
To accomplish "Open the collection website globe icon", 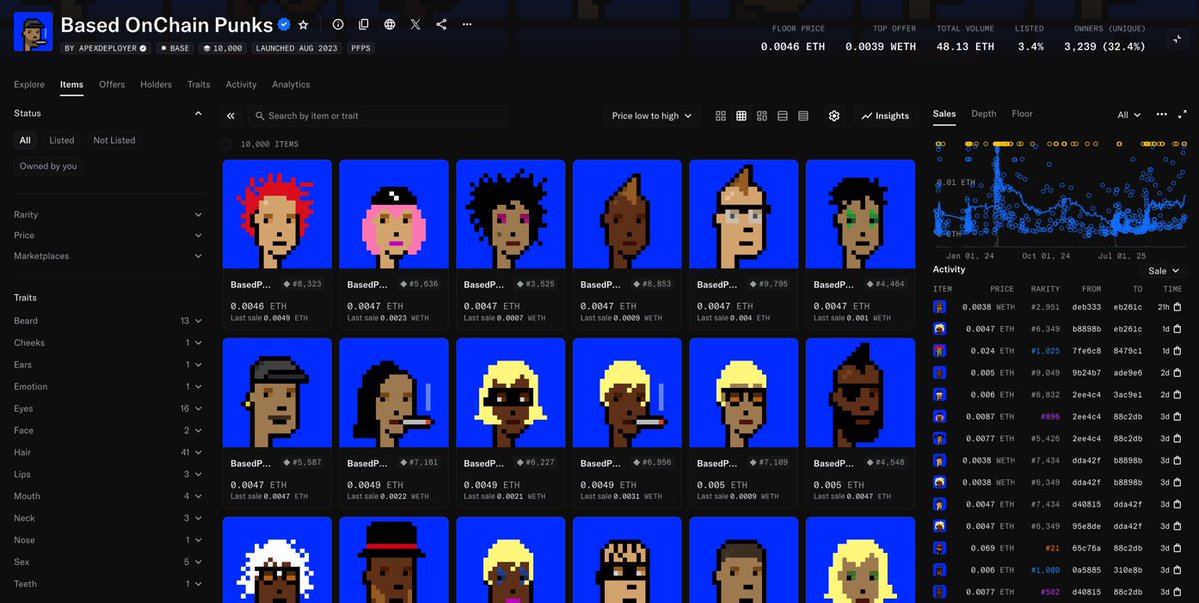I will pyautogui.click(x=389, y=24).
